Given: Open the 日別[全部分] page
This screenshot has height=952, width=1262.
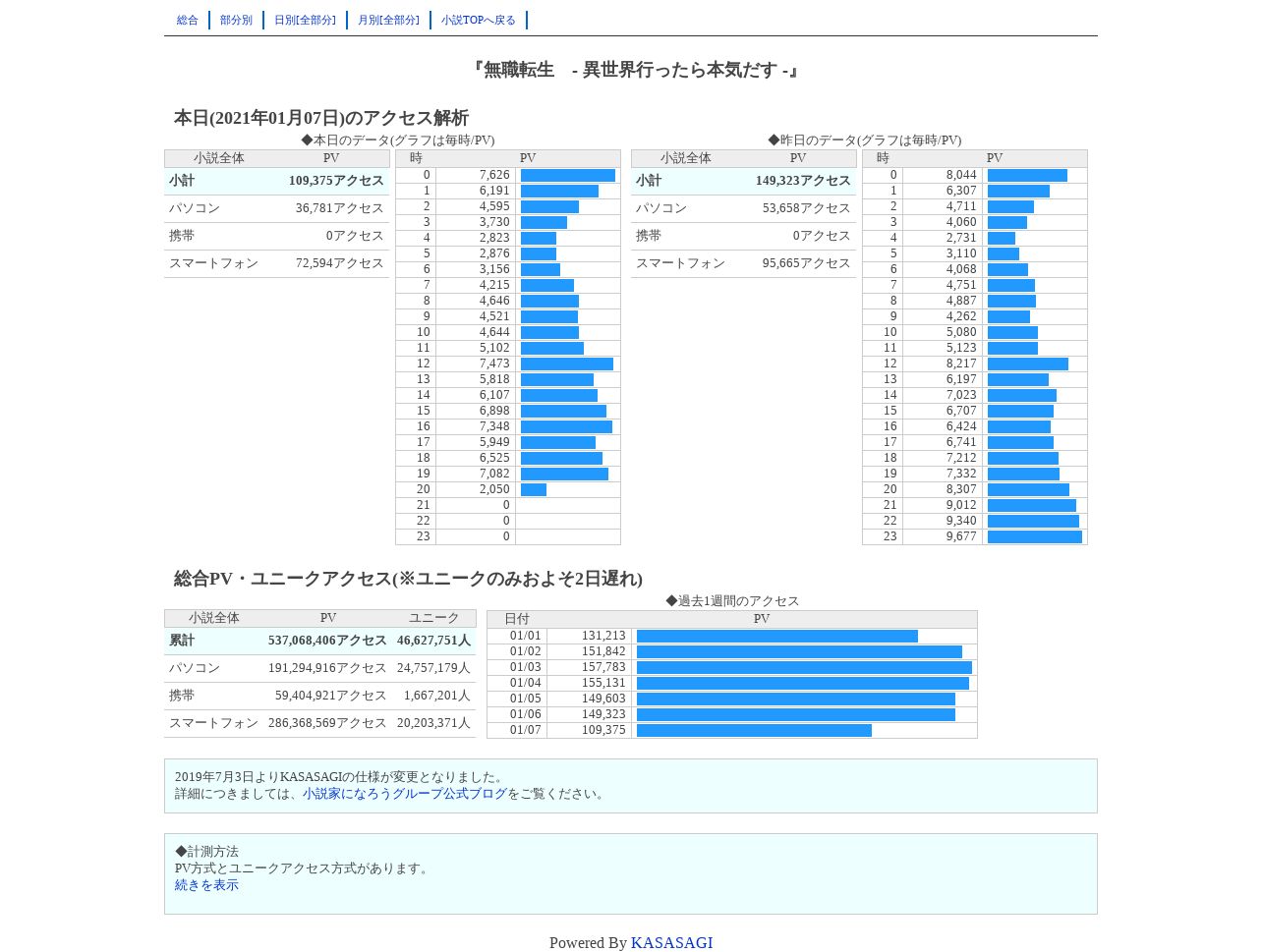Looking at the screenshot, I should tap(305, 21).
